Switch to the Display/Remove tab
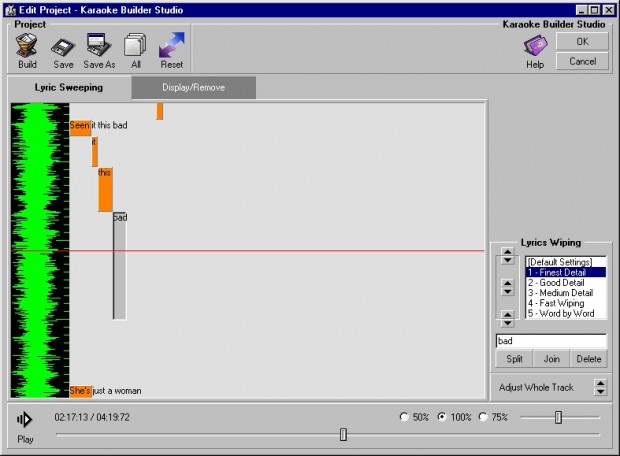620x456 pixels. [194, 87]
